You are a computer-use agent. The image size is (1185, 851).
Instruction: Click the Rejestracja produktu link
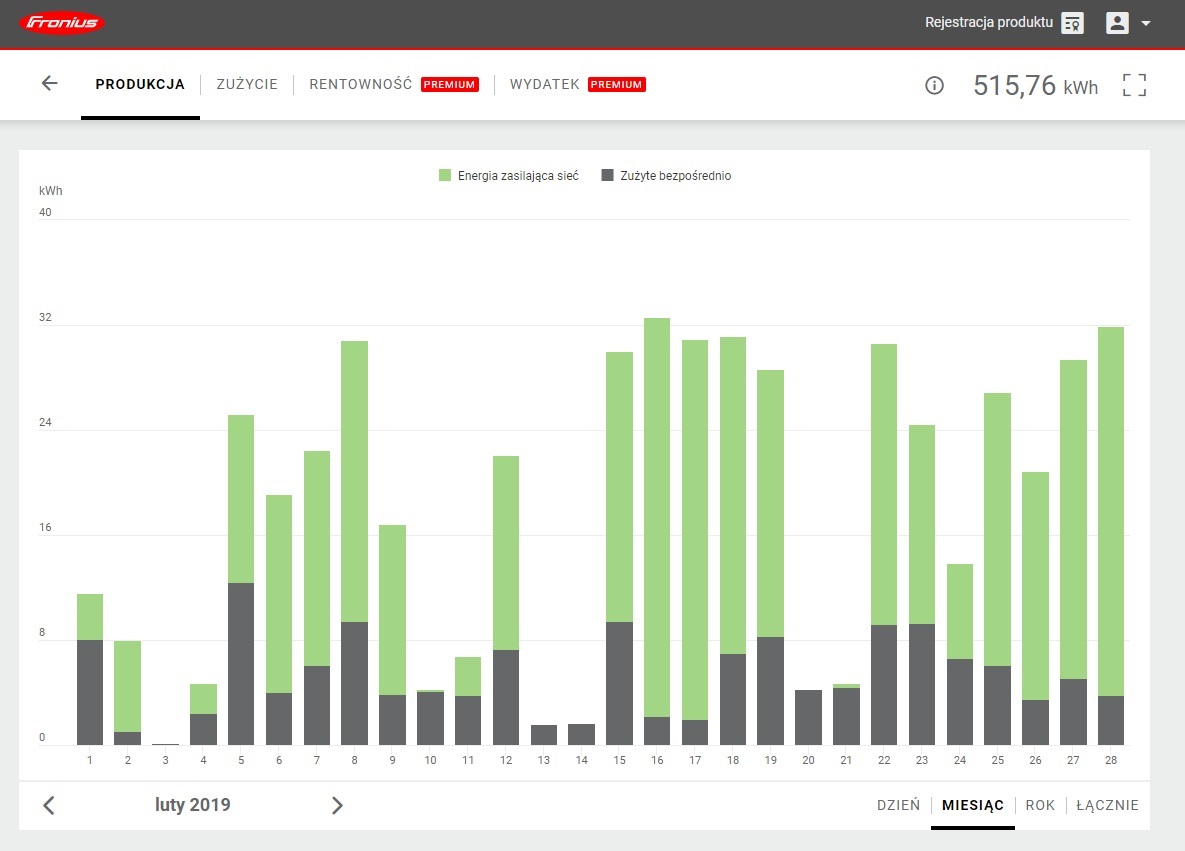point(988,23)
